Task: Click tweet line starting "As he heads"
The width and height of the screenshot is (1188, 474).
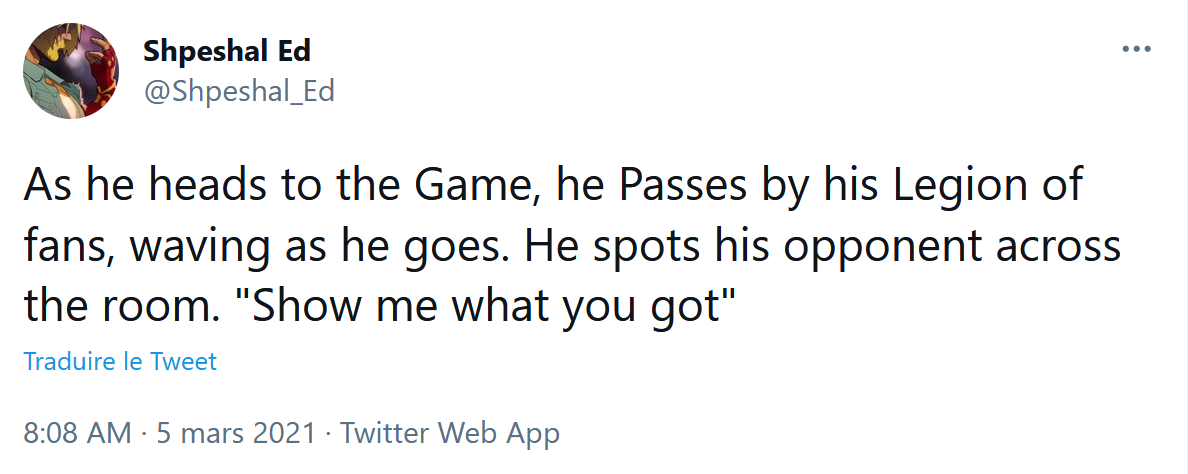Action: [x=553, y=188]
